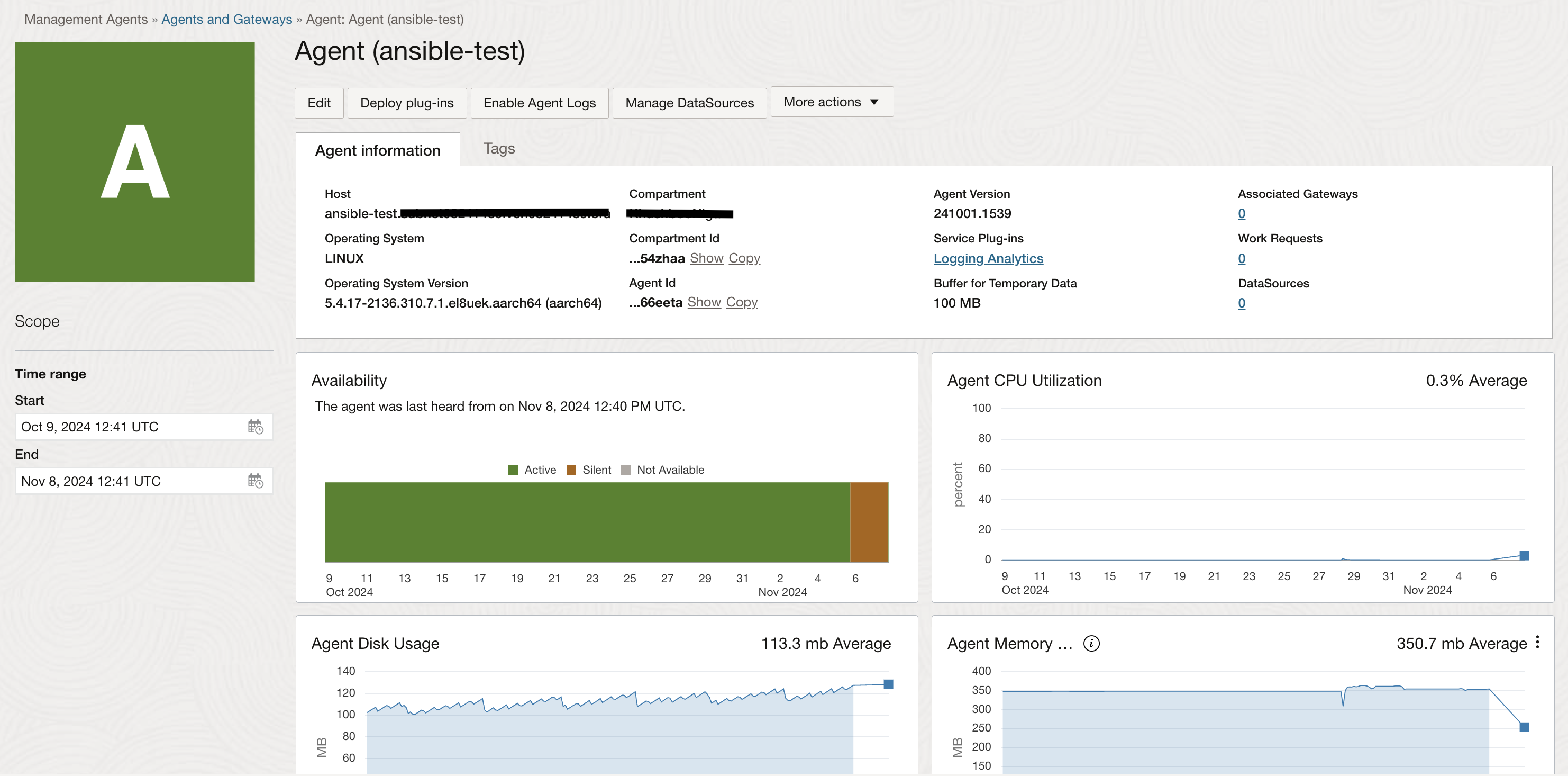Screen dimensions: 1568x776
Task: Go to Agents and Gateways breadcrumb
Action: (226, 20)
